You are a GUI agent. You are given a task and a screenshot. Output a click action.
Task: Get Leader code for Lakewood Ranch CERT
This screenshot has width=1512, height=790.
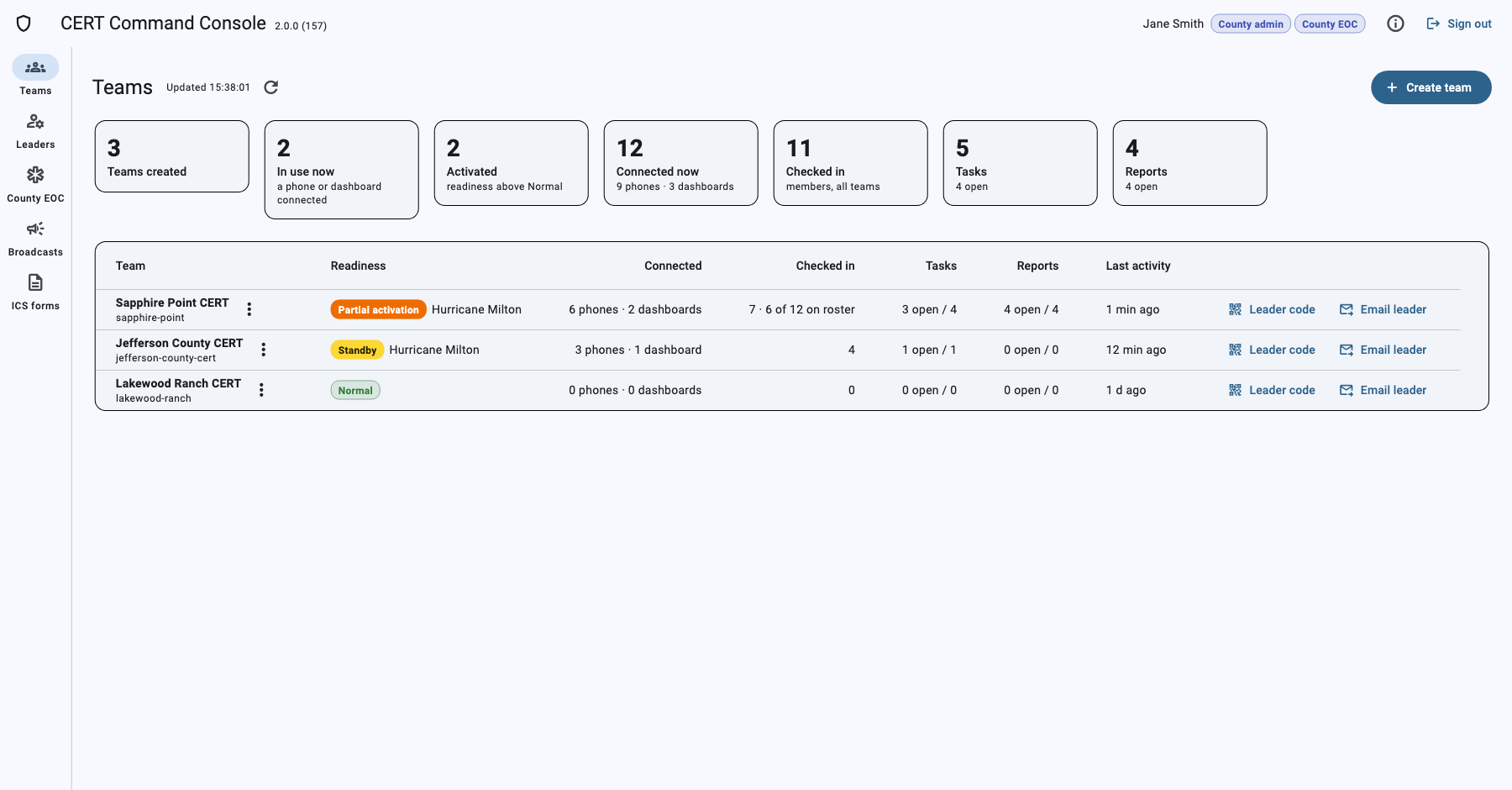tap(1272, 390)
